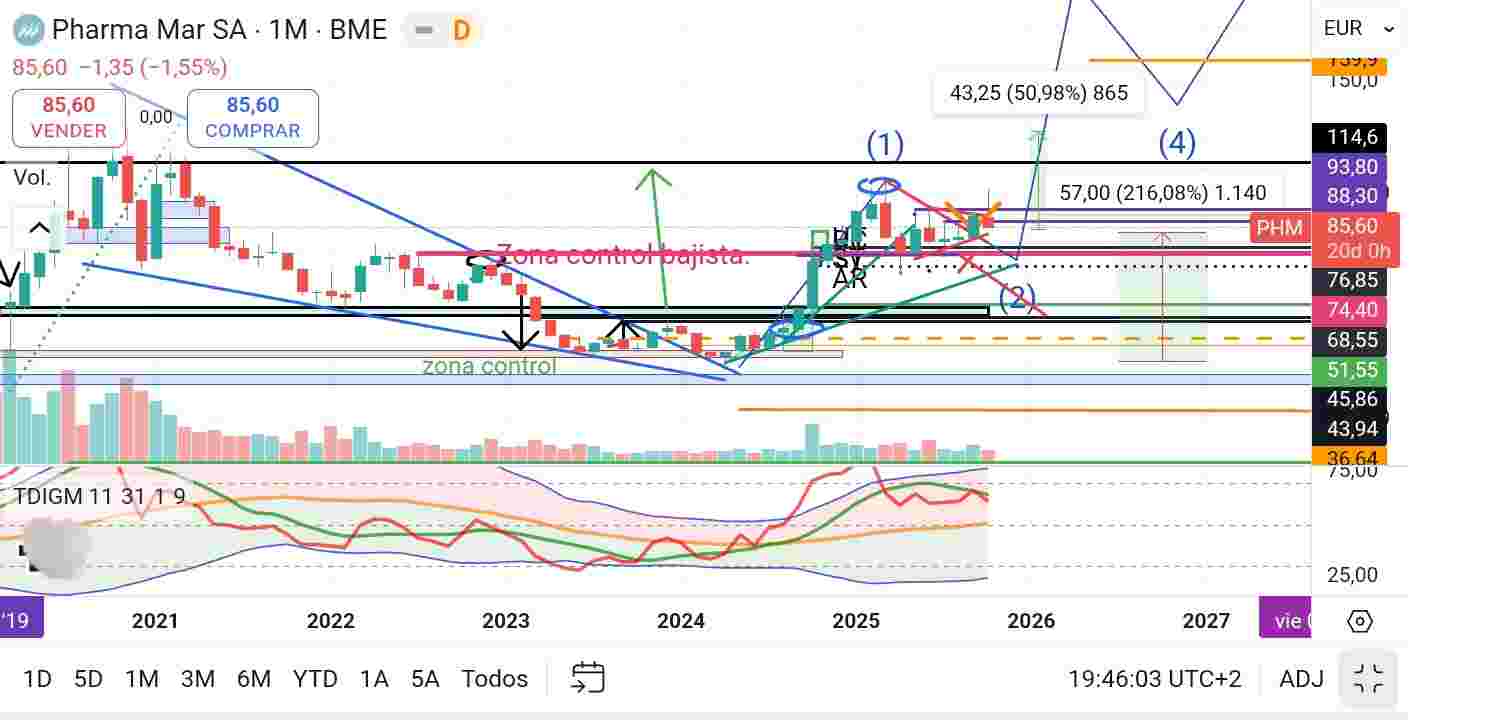1492x720 pixels.
Task: Open the go-to-date calendar icon
Action: click(x=588, y=678)
